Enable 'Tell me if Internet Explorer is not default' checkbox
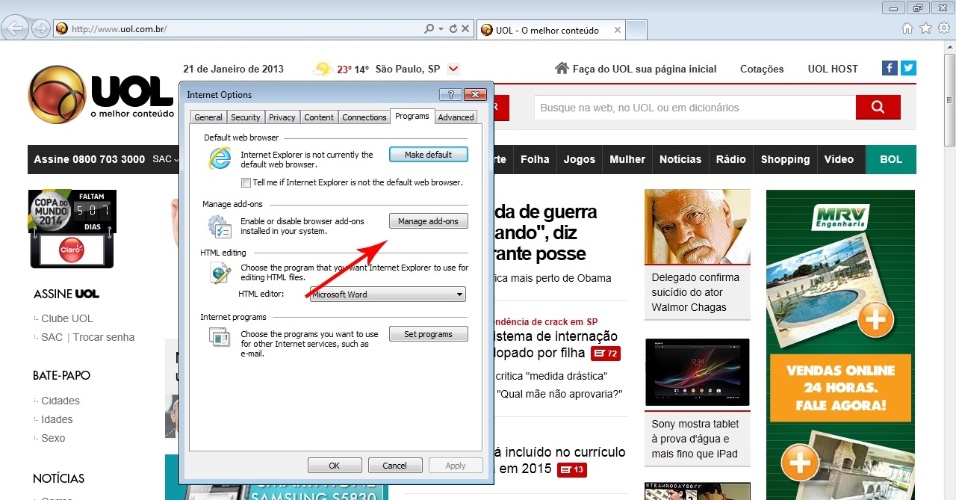Viewport: 956px width, 500px height. pos(246,182)
